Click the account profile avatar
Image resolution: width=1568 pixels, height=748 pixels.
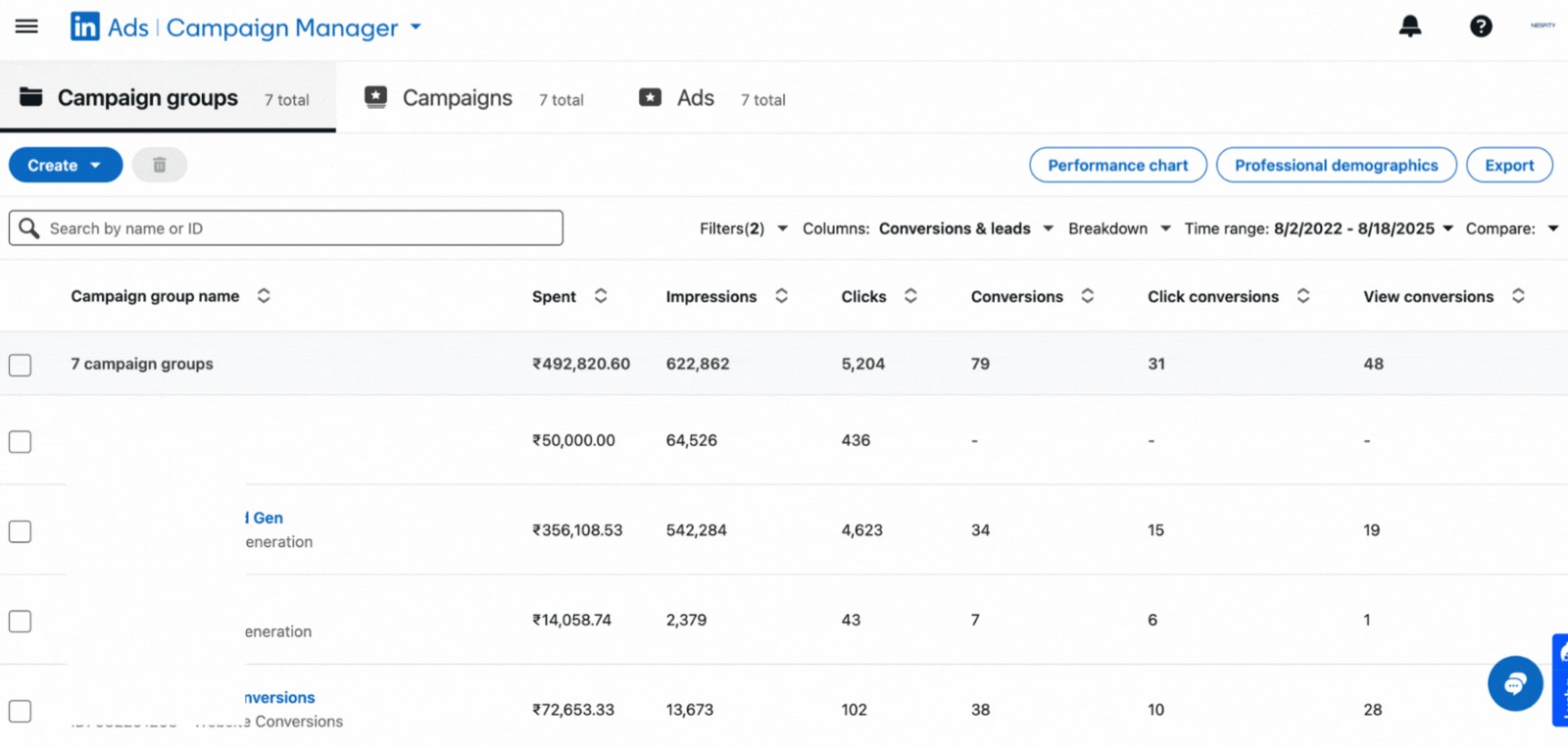point(1543,25)
